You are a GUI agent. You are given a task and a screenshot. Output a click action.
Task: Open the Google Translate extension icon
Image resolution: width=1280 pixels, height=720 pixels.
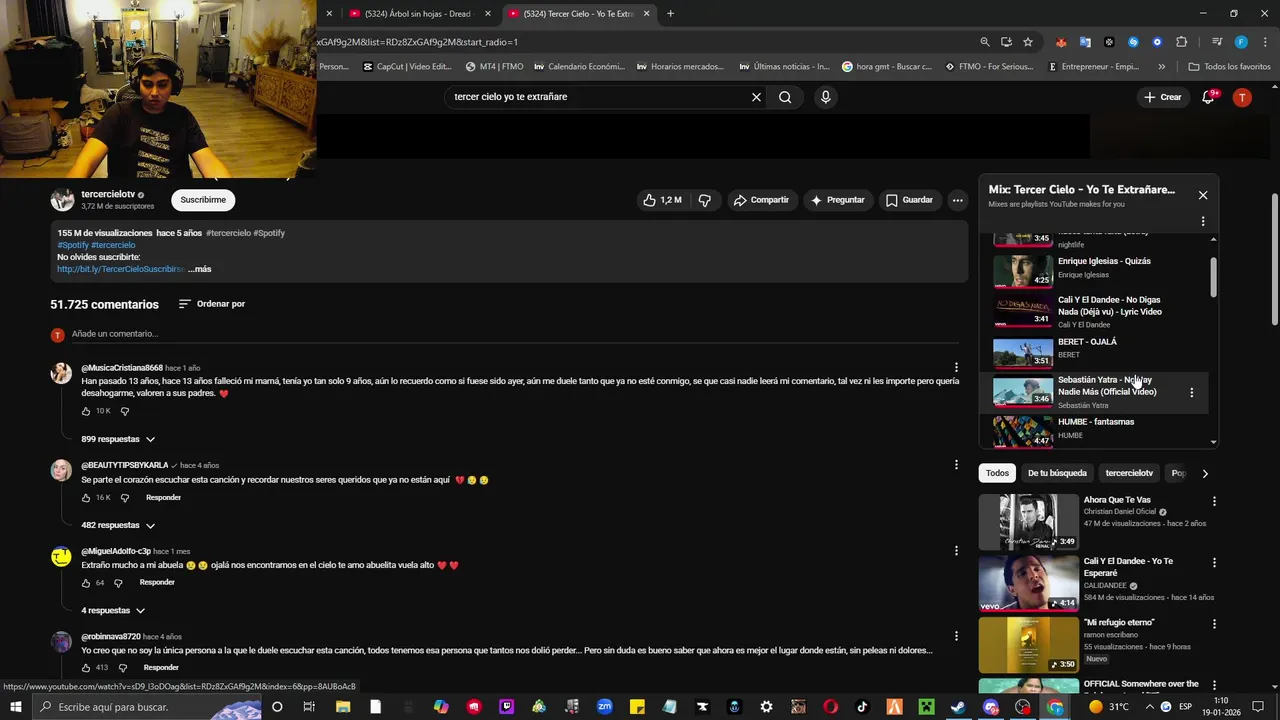pos(1085,42)
